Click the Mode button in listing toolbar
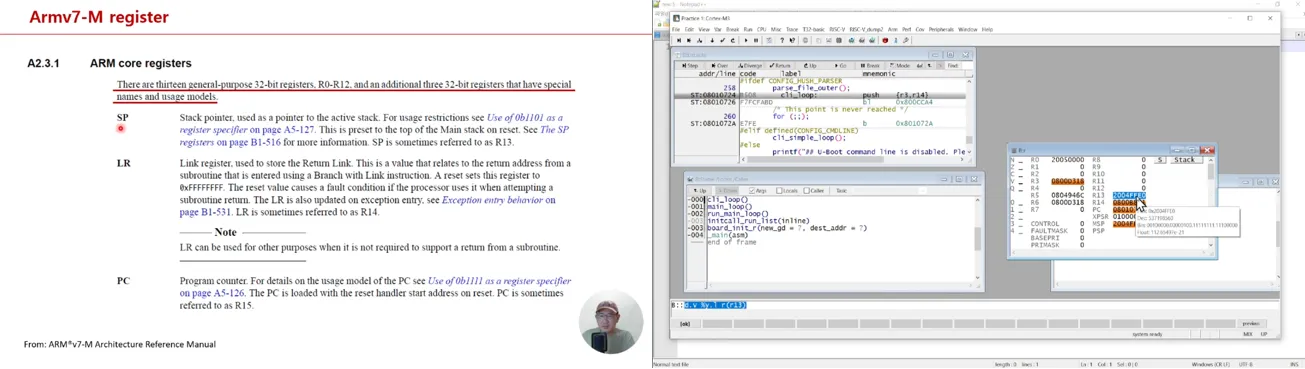The width and height of the screenshot is (1305, 369). 900,66
